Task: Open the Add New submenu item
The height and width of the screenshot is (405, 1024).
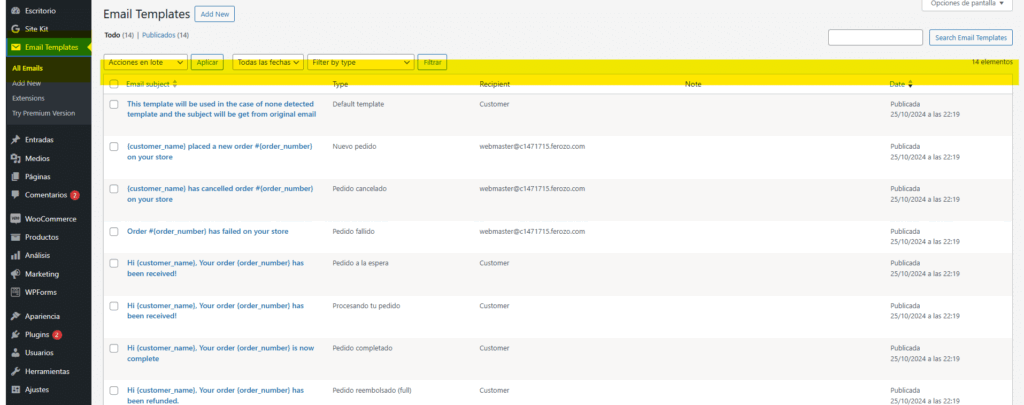Action: tap(26, 83)
